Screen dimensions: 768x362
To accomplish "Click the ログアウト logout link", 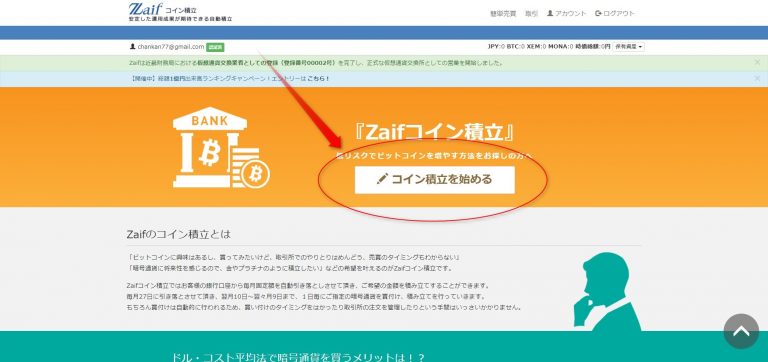I will pos(615,13).
